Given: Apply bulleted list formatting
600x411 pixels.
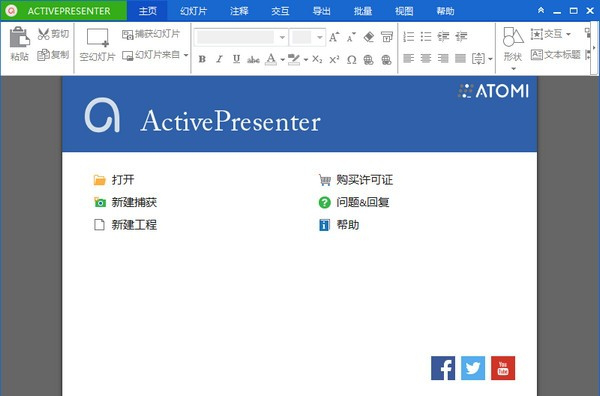Looking at the screenshot, I should [426, 37].
